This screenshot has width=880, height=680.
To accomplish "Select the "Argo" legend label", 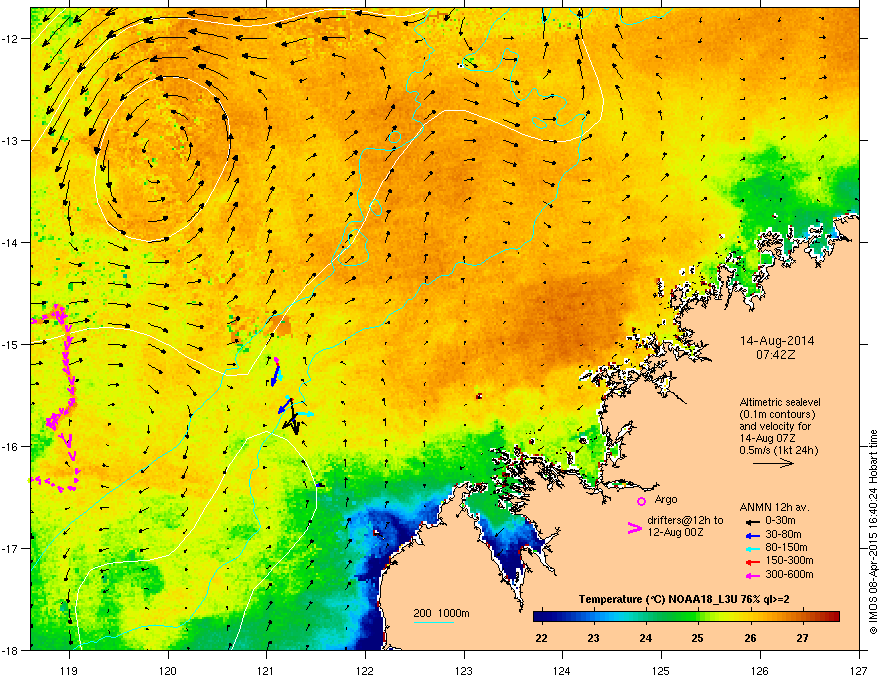I will [x=666, y=499].
